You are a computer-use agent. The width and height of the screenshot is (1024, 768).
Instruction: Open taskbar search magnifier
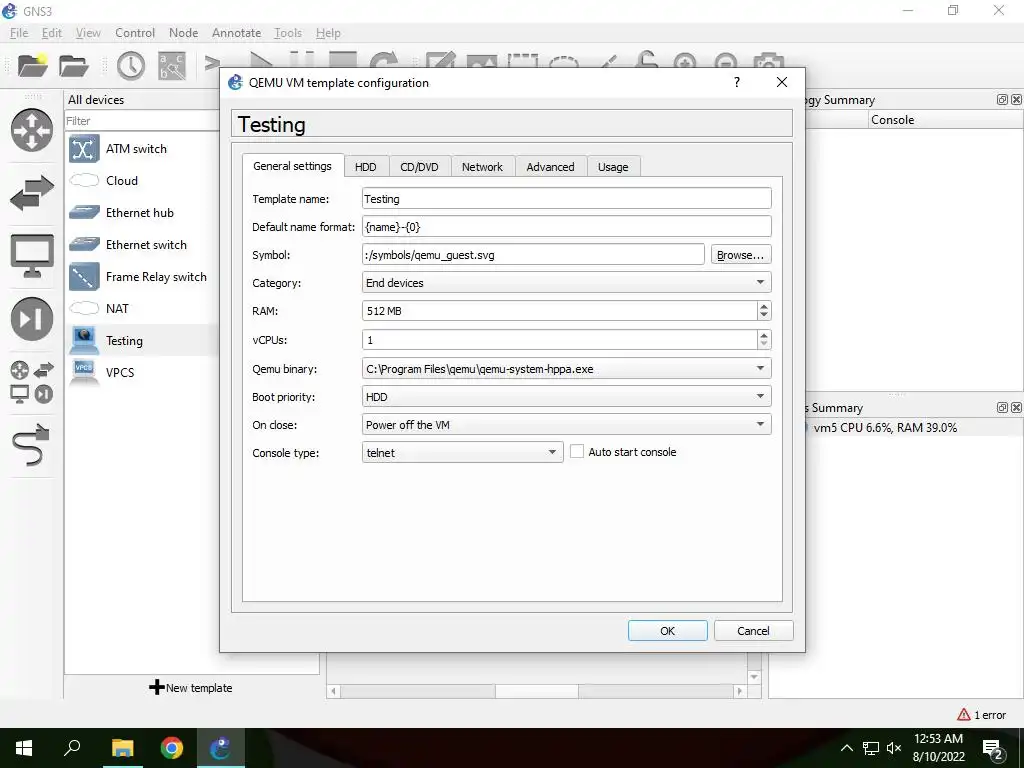coord(72,748)
